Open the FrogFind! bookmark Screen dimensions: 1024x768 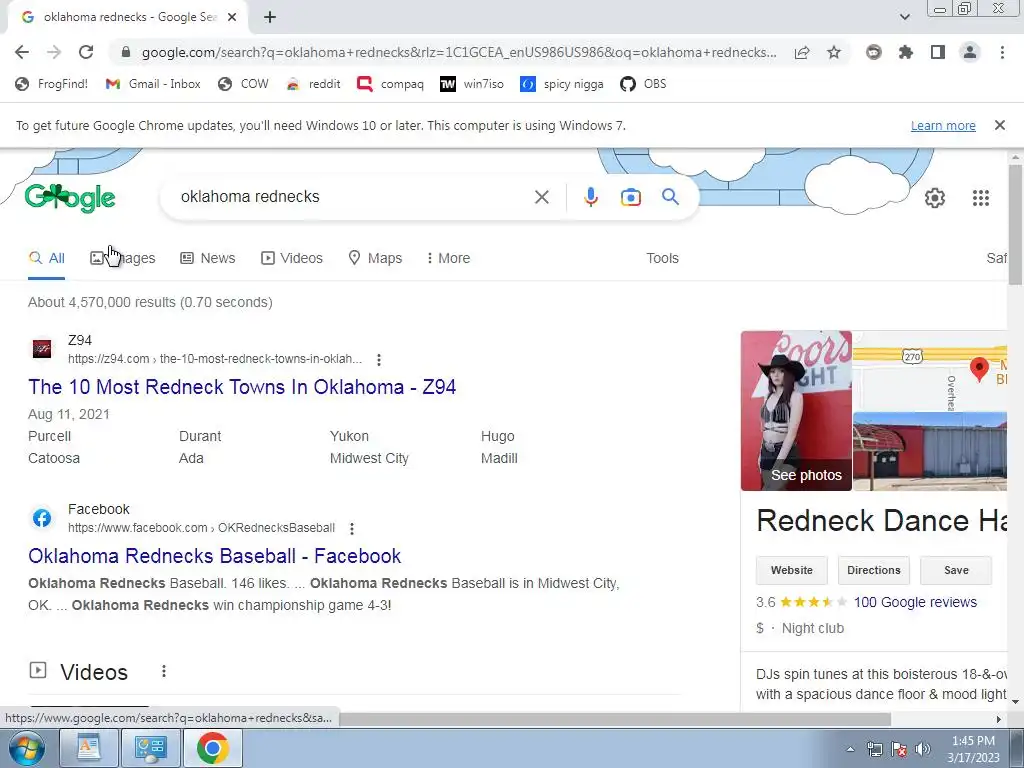coord(52,84)
